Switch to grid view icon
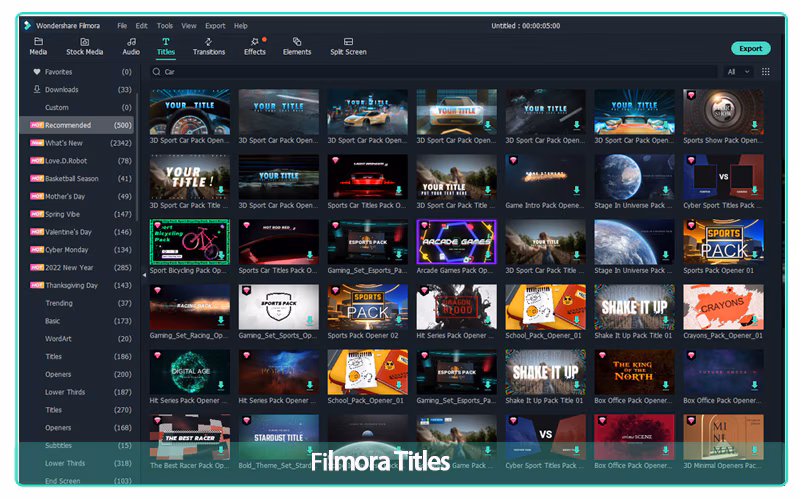 [x=765, y=72]
